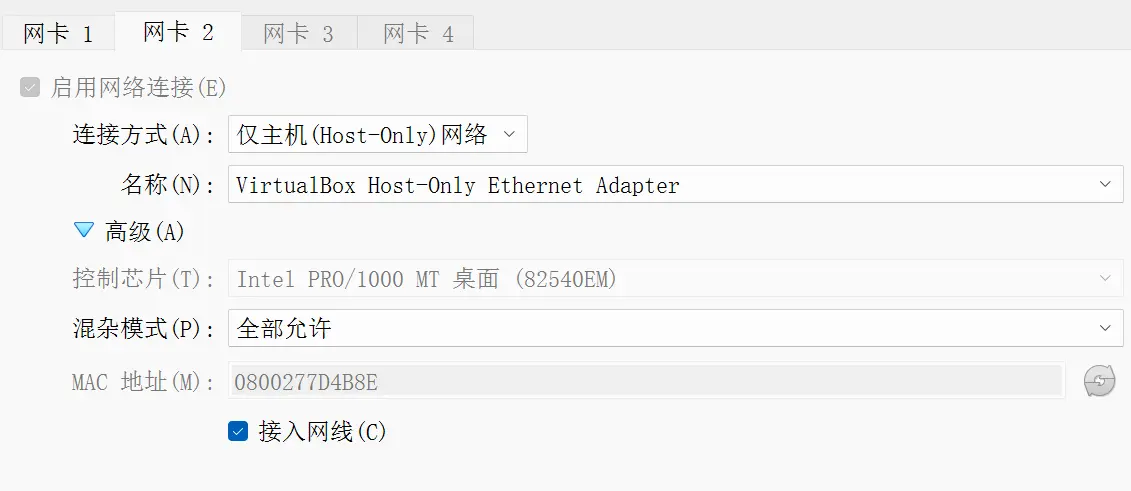Click the 全部允许 text in combo box

tap(283, 329)
